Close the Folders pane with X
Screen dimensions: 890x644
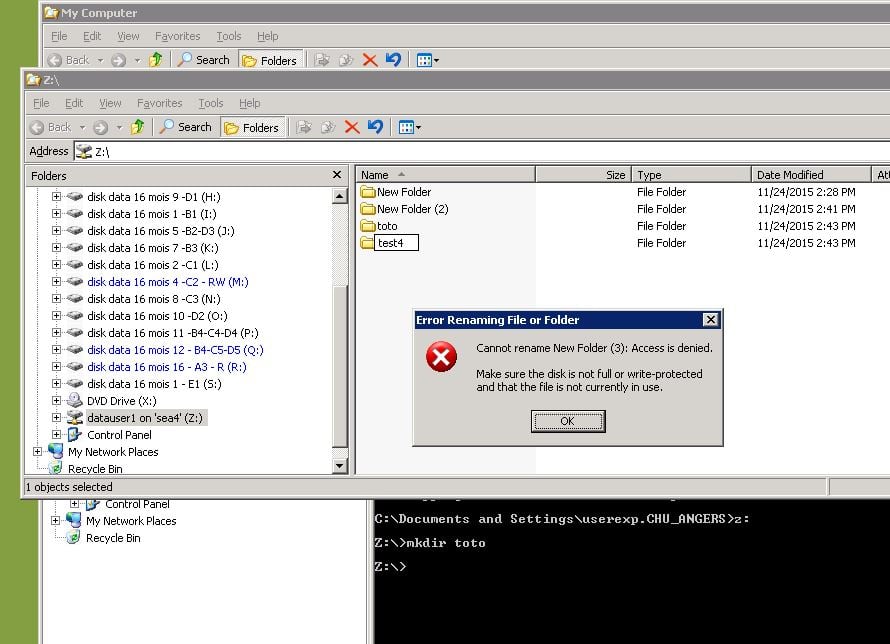click(x=337, y=175)
